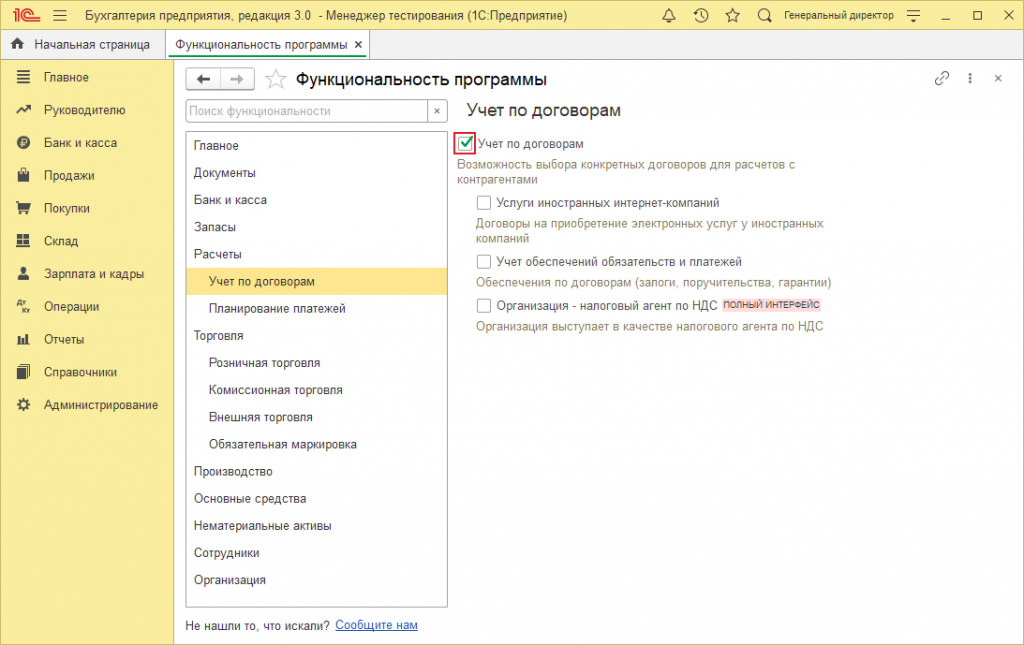Open favorites star in title bar
Screen dimensions: 1024x645
(733, 15)
